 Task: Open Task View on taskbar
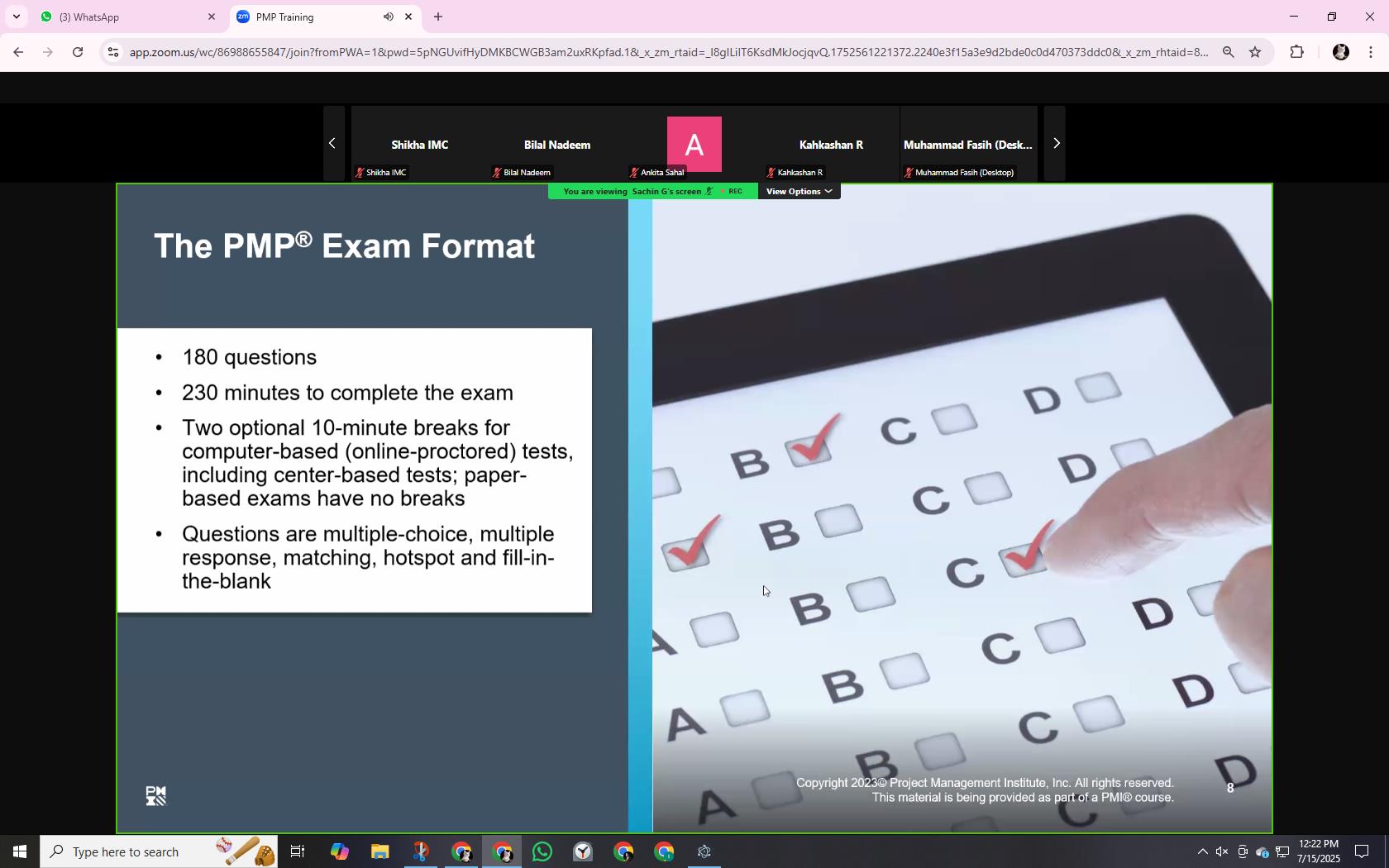click(x=298, y=851)
